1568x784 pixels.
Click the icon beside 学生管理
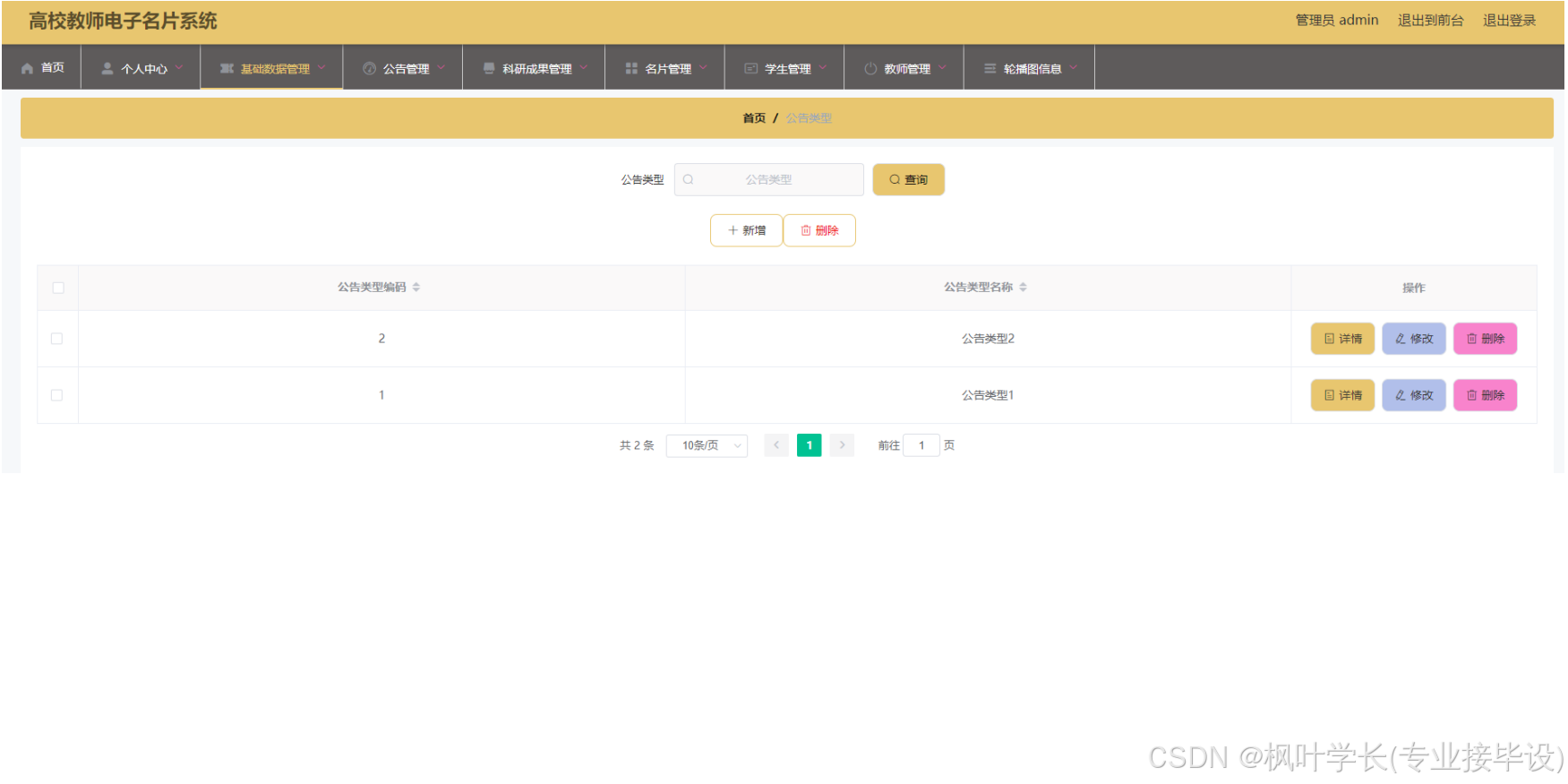click(x=751, y=68)
